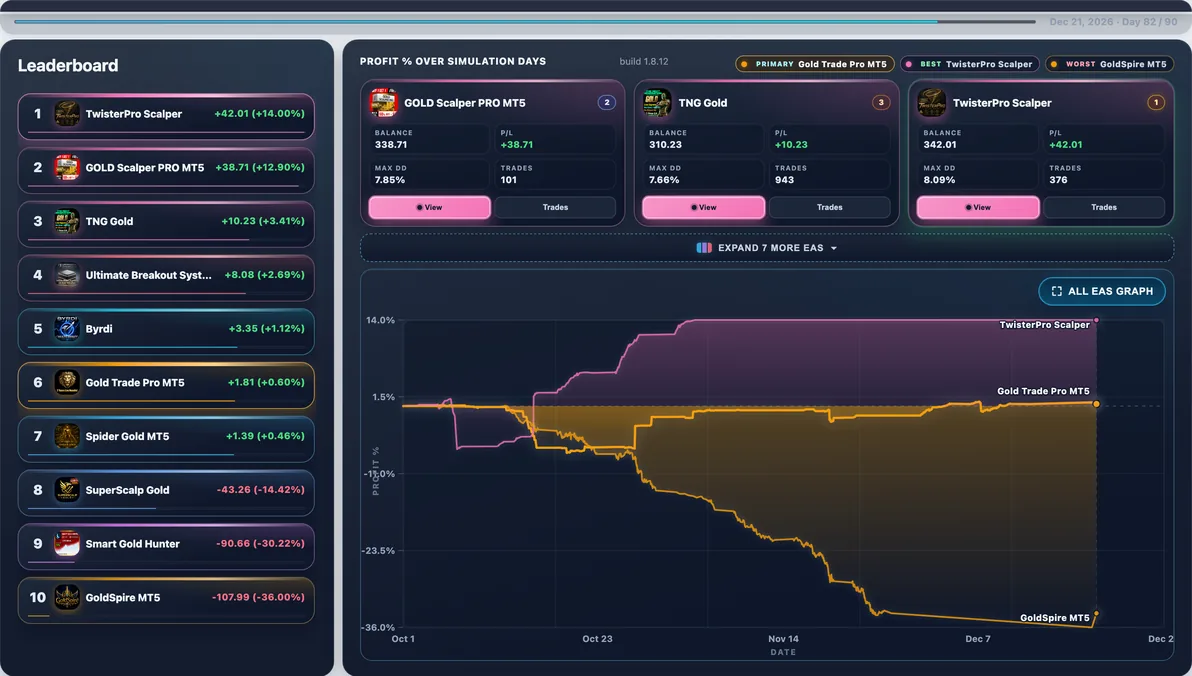Click the simulation day progress bar
Screen dimensions: 1192x676
(525, 21)
